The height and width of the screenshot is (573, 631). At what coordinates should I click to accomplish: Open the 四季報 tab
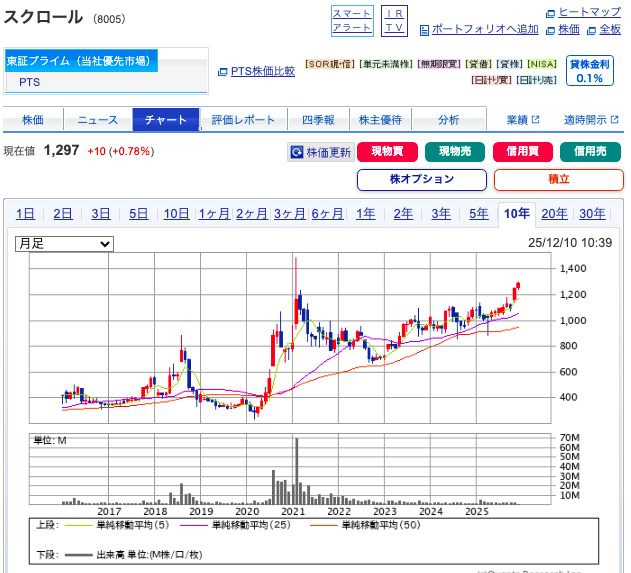click(318, 120)
